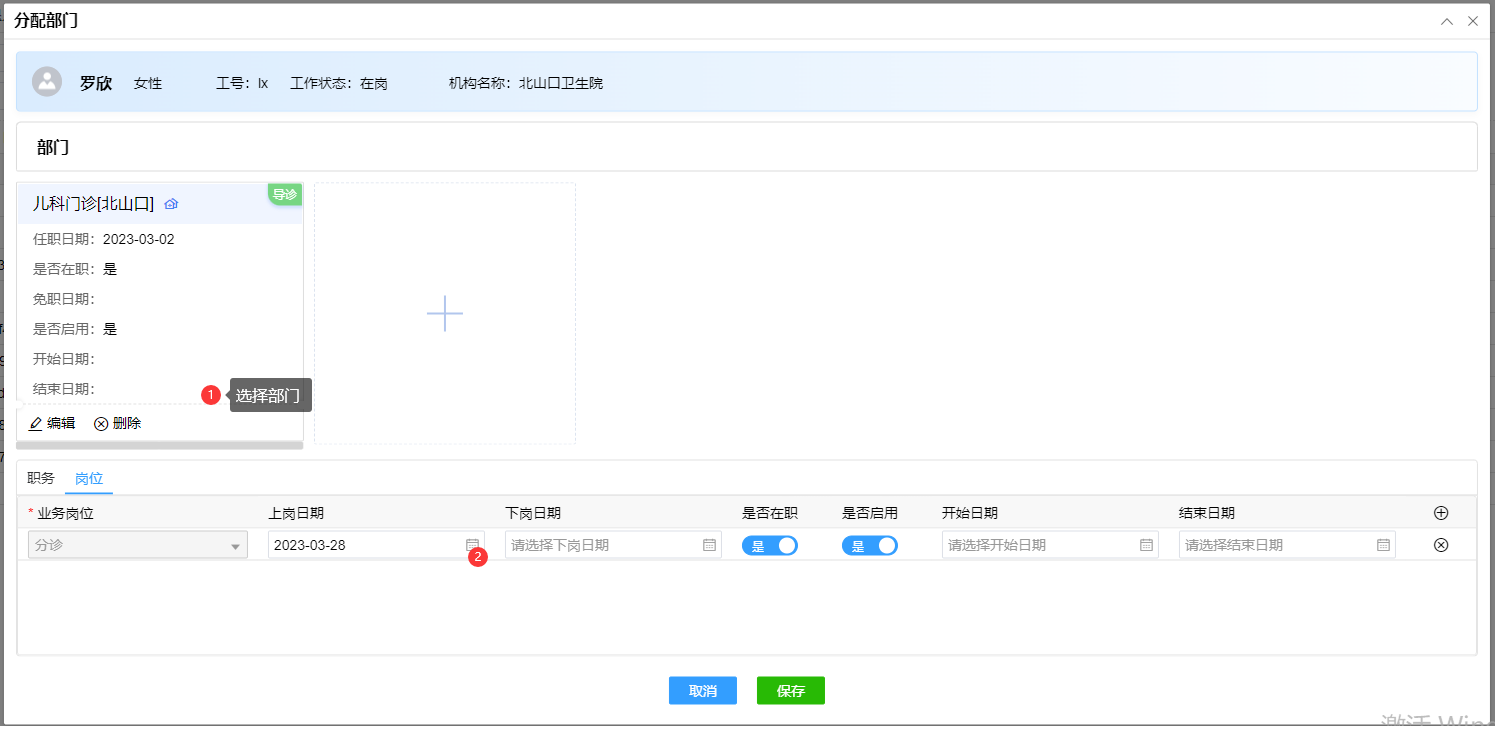The width and height of the screenshot is (1497, 730).
Task: Click 删除 to remove the department card
Action: 118,424
